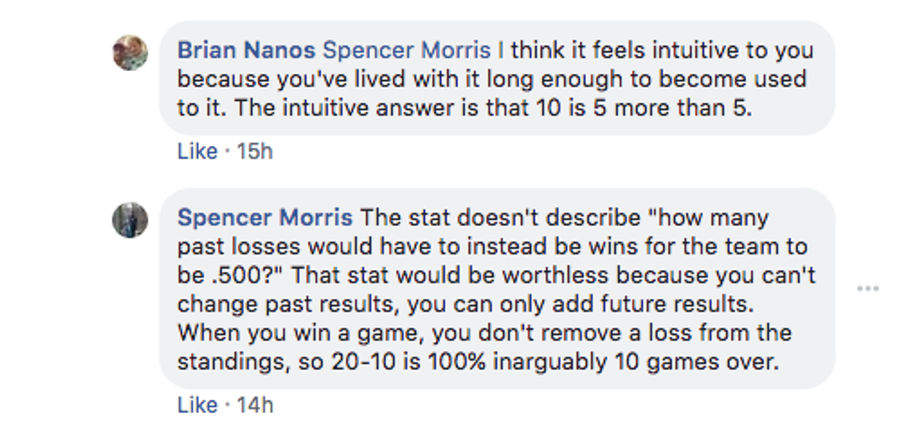Click the Brian Nanos author name
900x432 pixels.
pos(246,50)
